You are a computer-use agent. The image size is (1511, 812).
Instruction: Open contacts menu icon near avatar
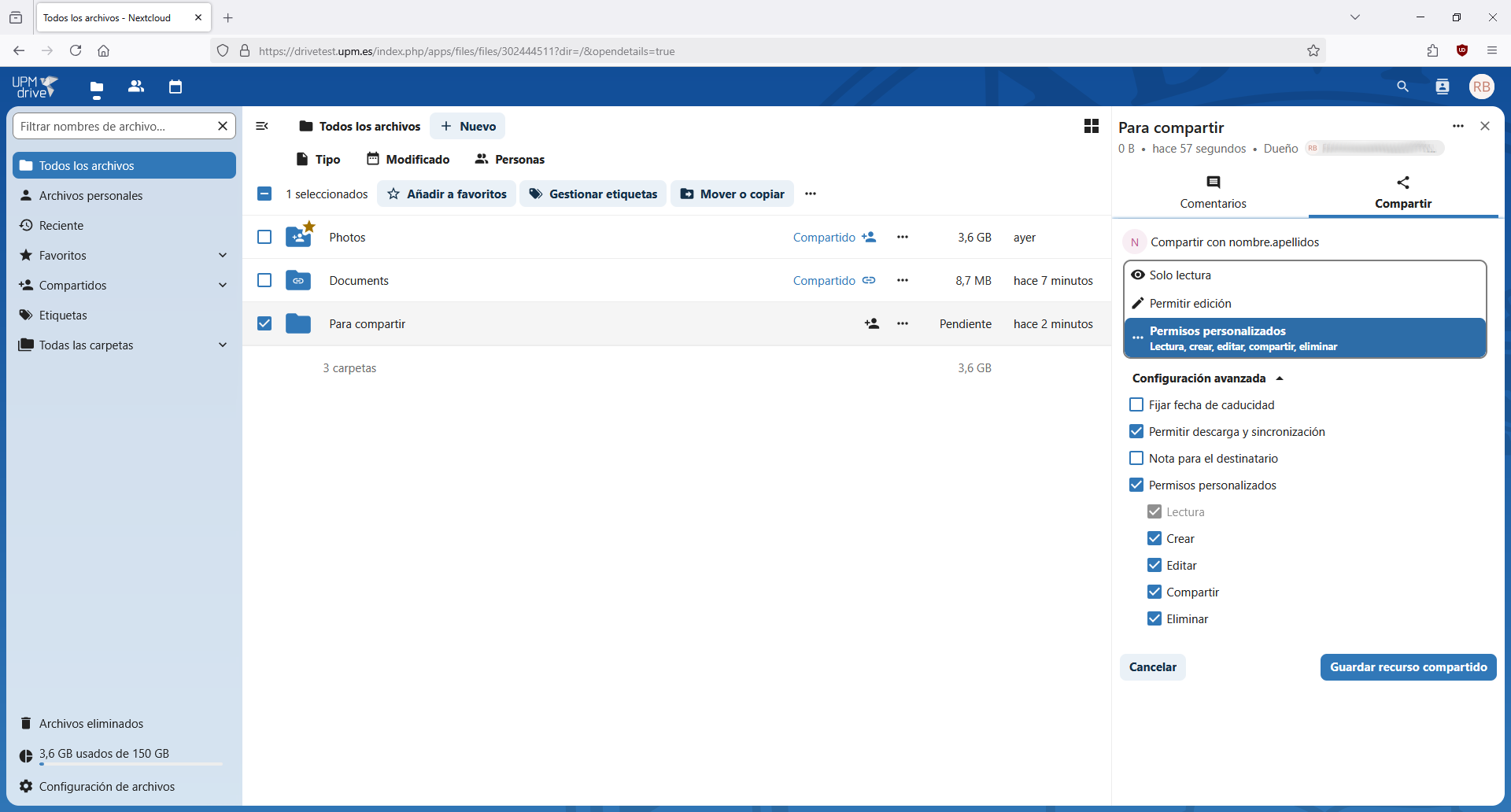pos(1443,87)
